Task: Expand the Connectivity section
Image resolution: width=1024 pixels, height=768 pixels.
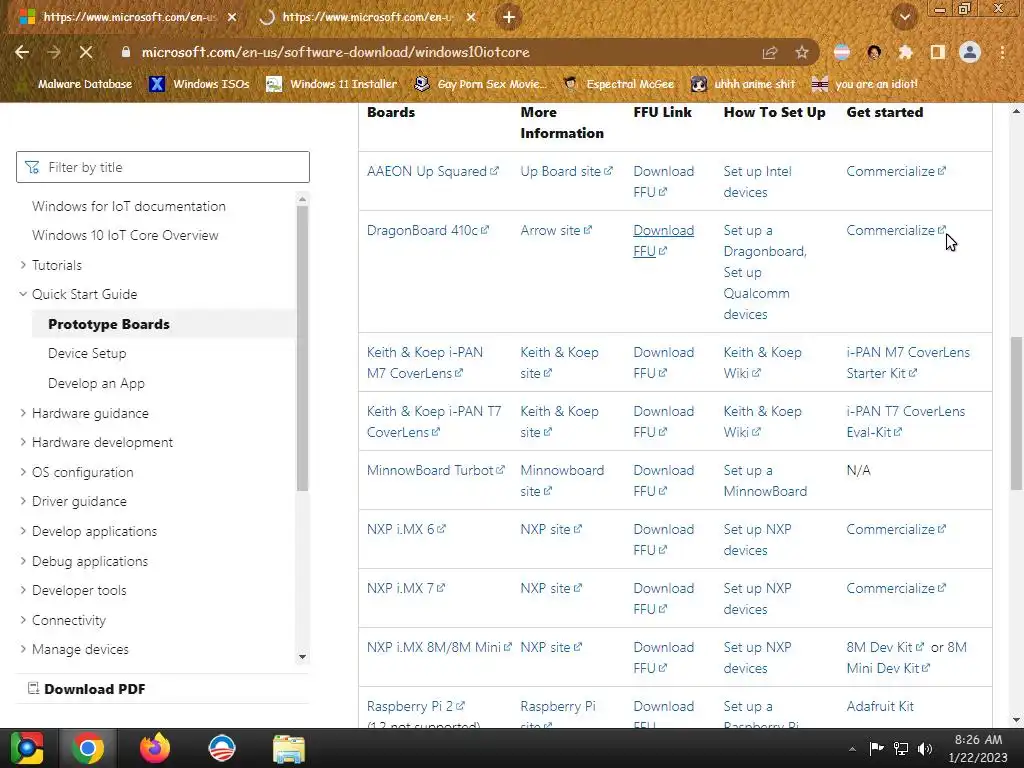Action: click(62, 620)
